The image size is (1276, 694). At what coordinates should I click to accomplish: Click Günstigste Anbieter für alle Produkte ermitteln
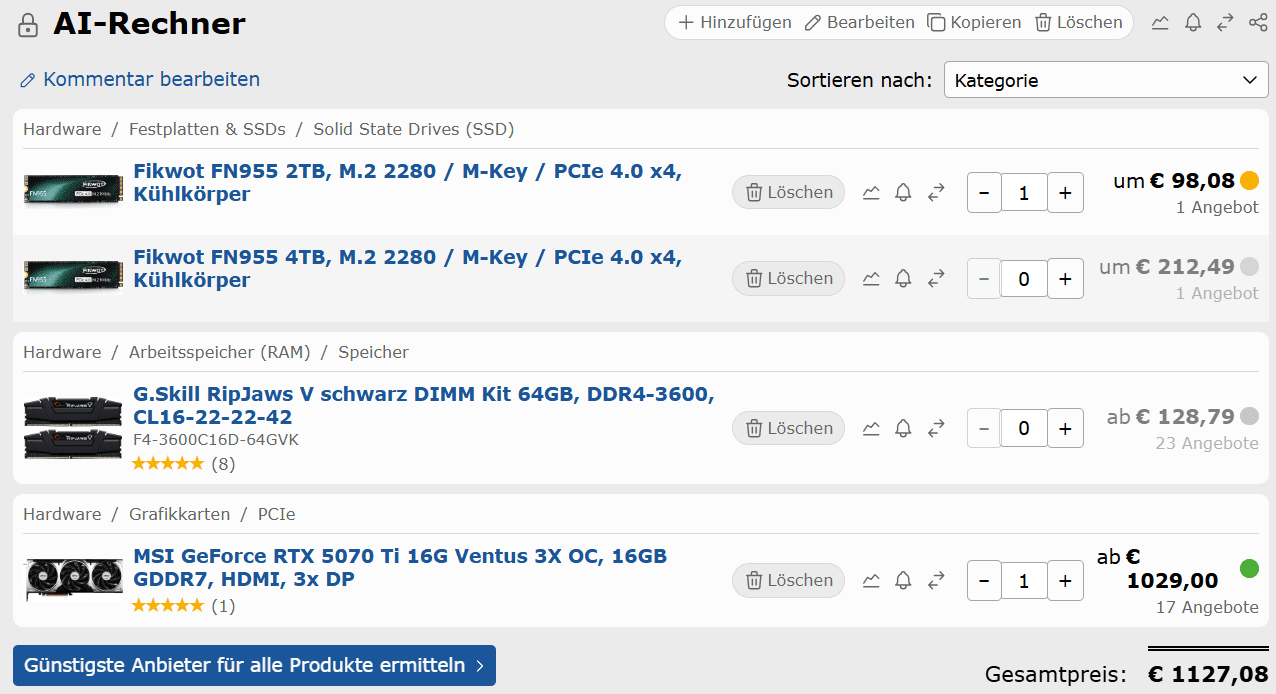coord(254,665)
